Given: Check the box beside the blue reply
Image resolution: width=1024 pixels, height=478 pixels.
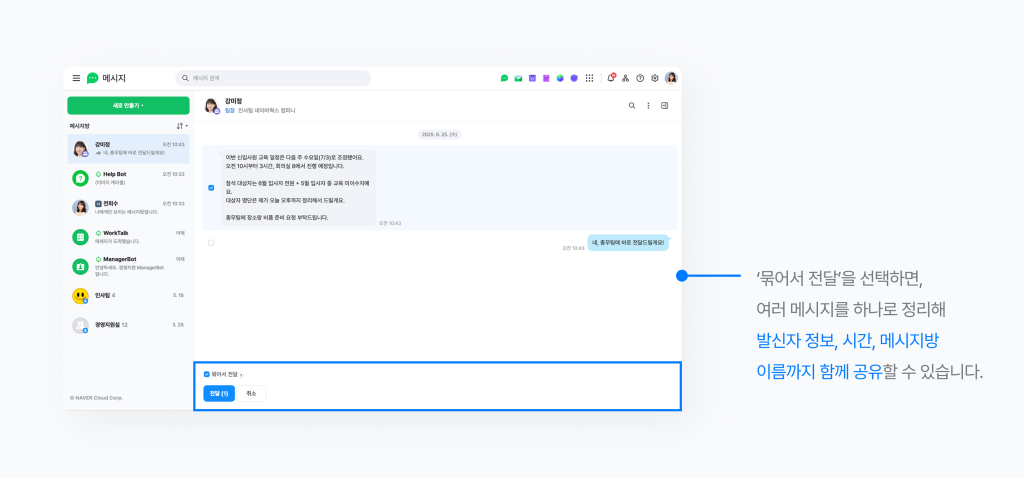Looking at the screenshot, I should coord(211,242).
